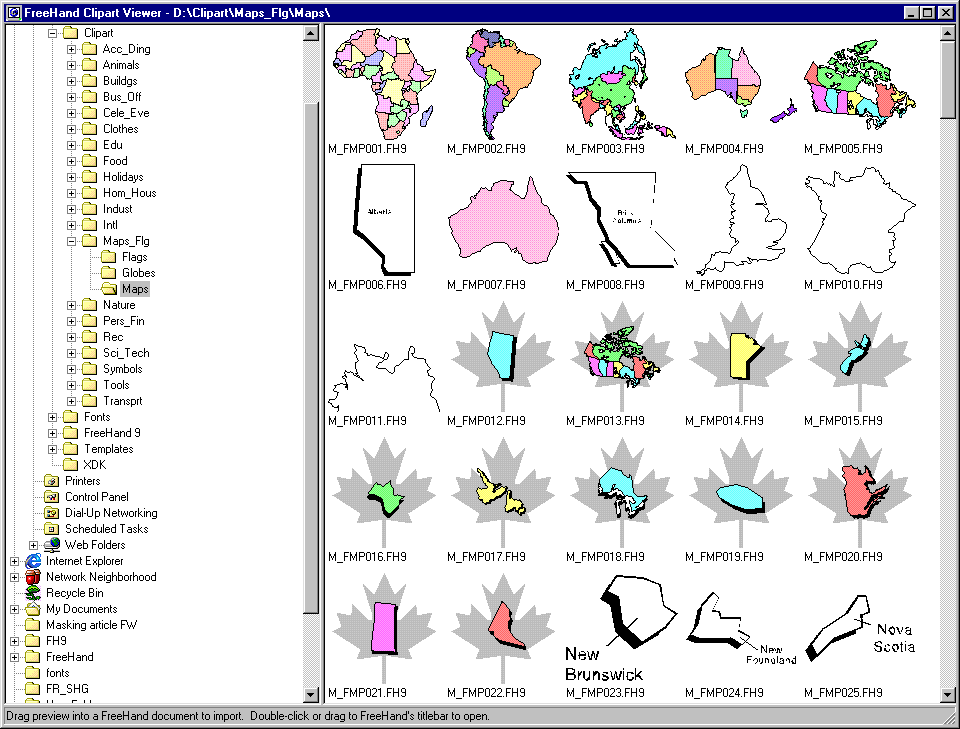The image size is (960, 729).
Task: Select the Africa map thumbnail M_FMP001.FH9
Action: pyautogui.click(x=384, y=84)
